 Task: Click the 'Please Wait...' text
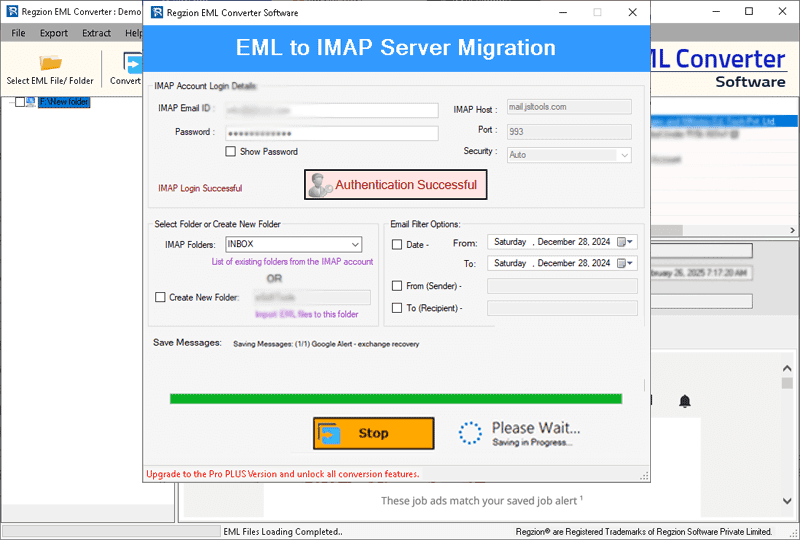click(536, 428)
